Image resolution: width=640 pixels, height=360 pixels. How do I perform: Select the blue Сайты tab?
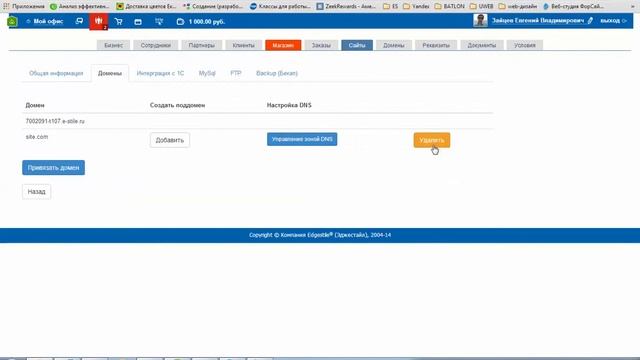[x=357, y=45]
